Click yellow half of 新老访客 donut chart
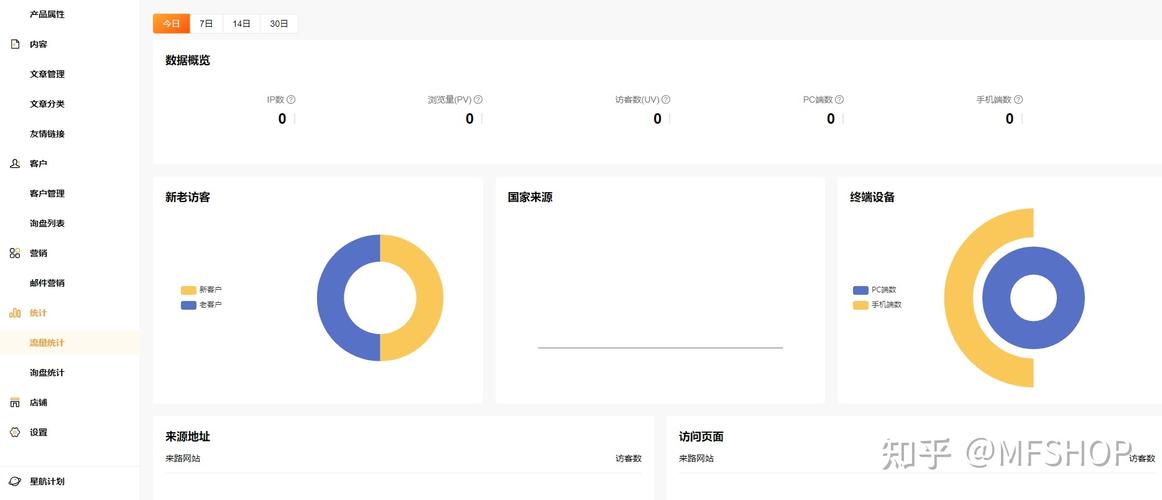This screenshot has height=500, width=1162. pos(430,298)
